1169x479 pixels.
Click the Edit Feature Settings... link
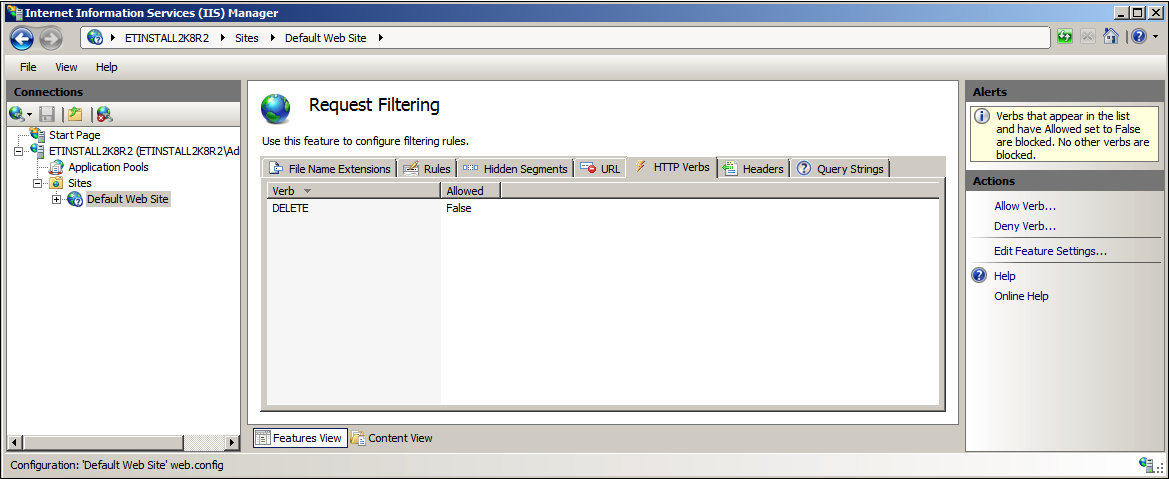1049,251
